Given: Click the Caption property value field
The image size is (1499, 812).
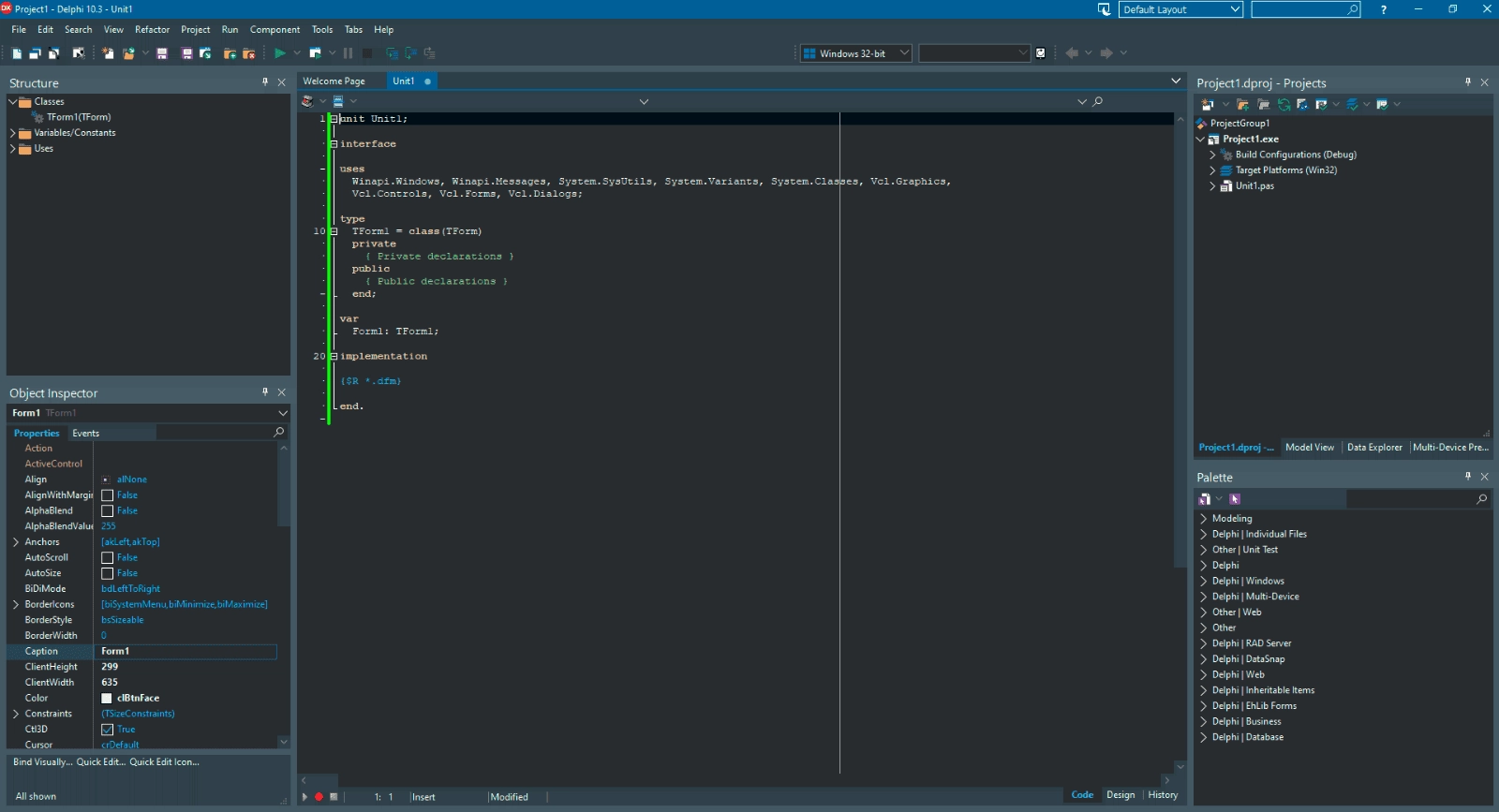Looking at the screenshot, I should click(x=187, y=652).
